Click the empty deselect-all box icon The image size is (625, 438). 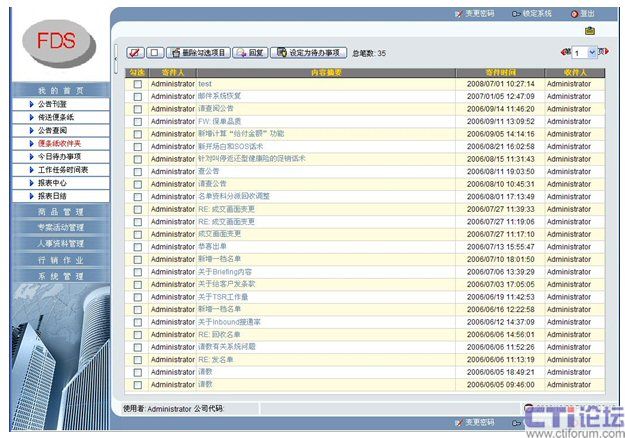click(x=155, y=52)
